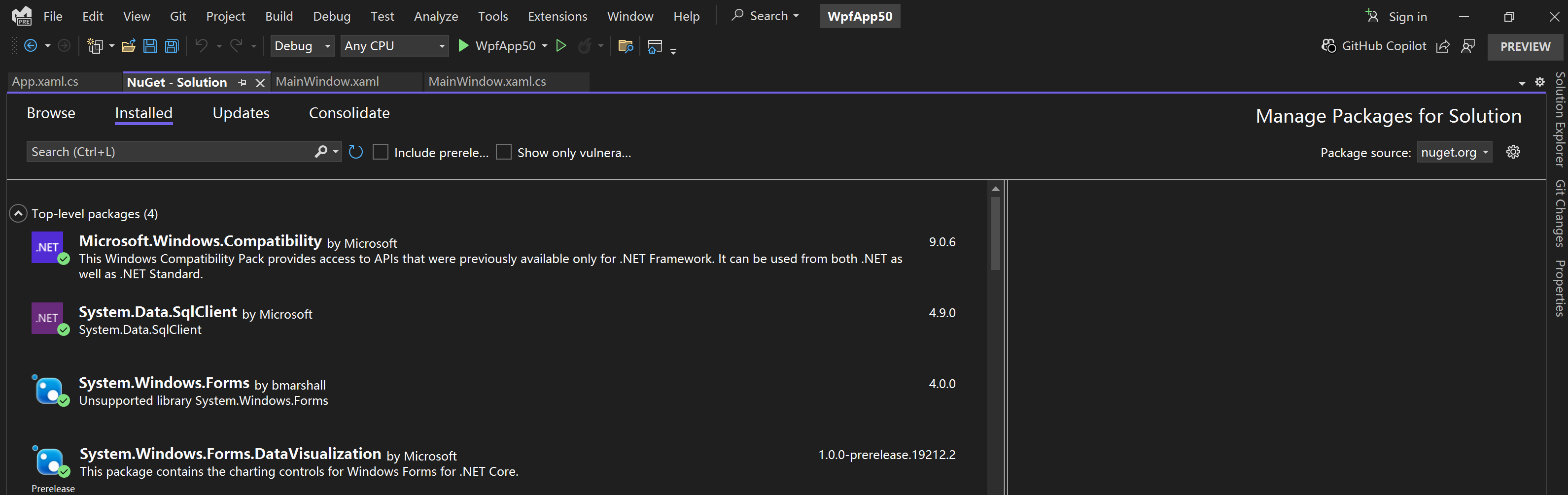Screen dimensions: 1568x495
Task: Click the undo arrow icon
Action: click(202, 46)
